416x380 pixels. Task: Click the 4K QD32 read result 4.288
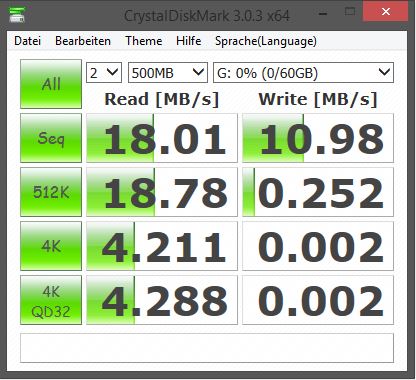162,300
